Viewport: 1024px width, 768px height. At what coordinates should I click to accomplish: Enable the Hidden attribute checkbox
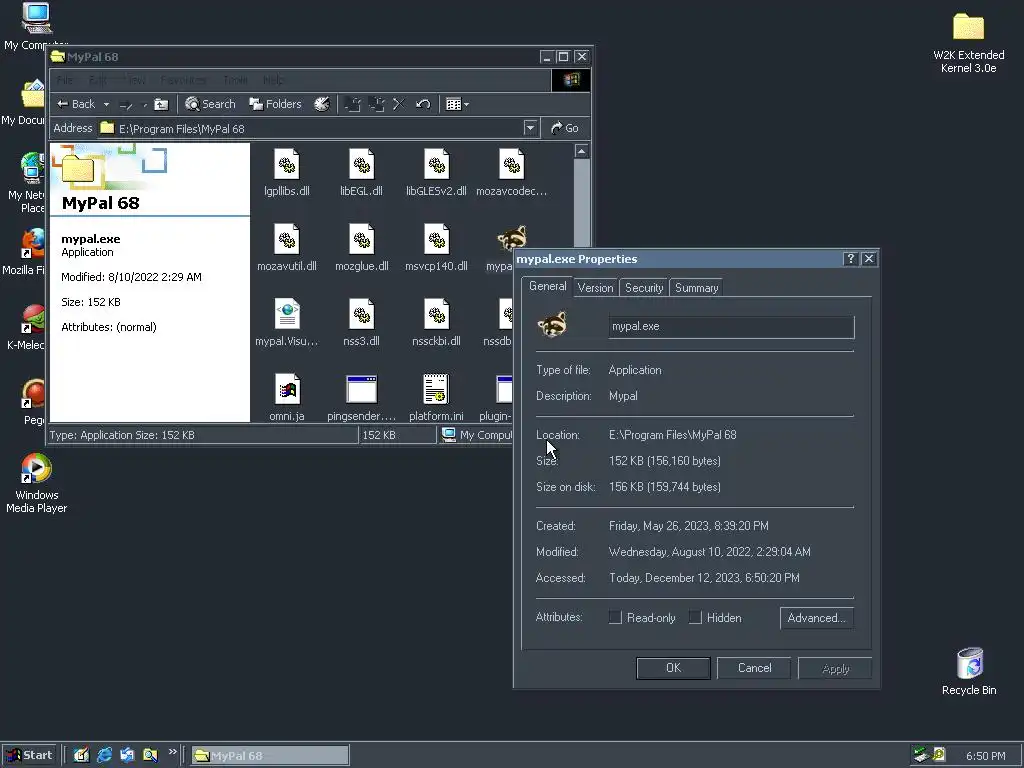click(696, 617)
